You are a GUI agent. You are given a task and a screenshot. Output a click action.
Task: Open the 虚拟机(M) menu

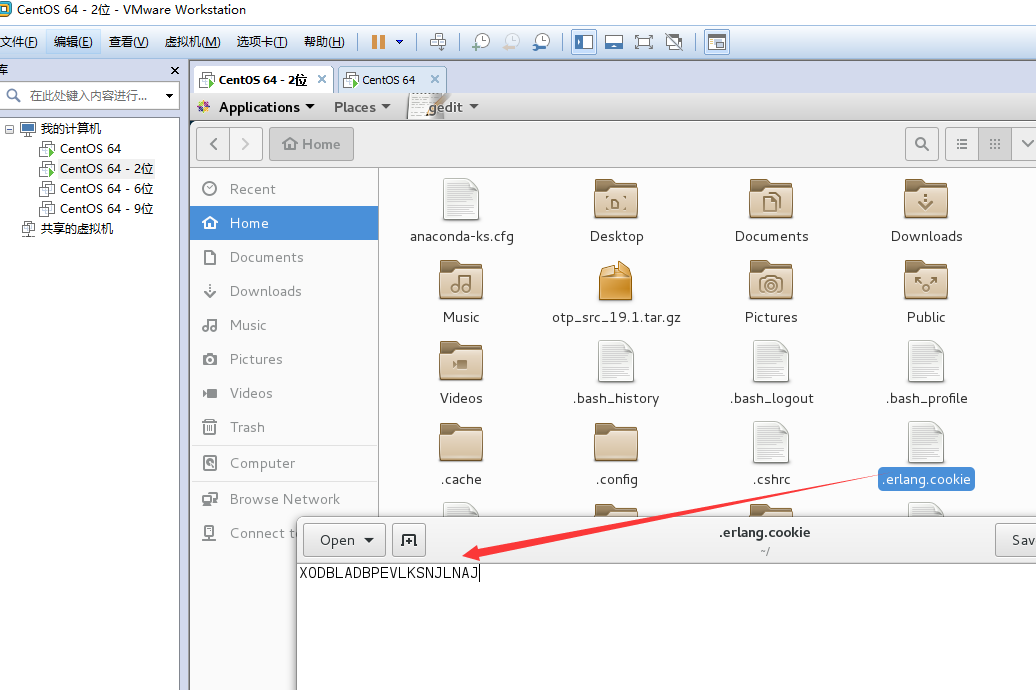pyautogui.click(x=192, y=42)
